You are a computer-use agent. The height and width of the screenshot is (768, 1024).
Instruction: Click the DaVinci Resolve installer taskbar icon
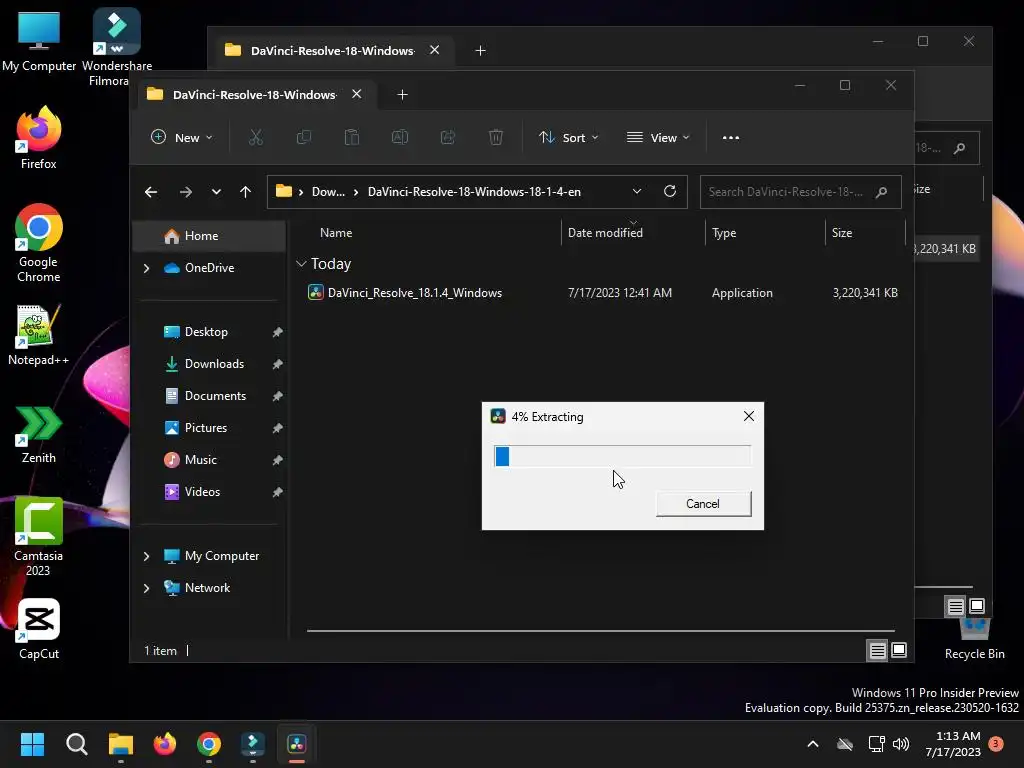pos(296,744)
